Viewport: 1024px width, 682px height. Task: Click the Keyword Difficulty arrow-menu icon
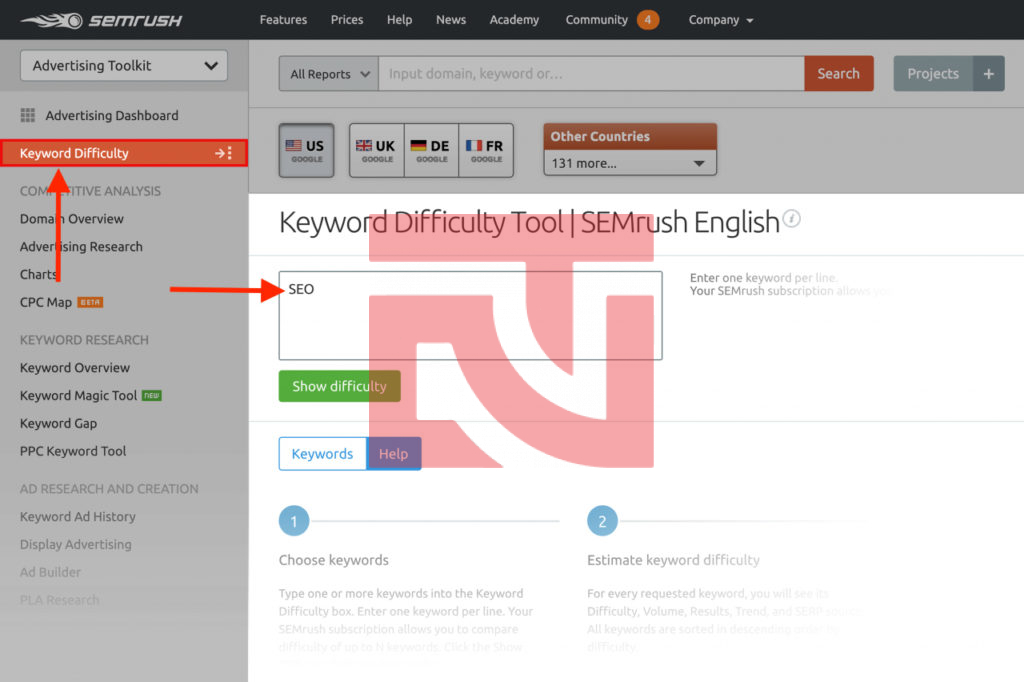[224, 153]
